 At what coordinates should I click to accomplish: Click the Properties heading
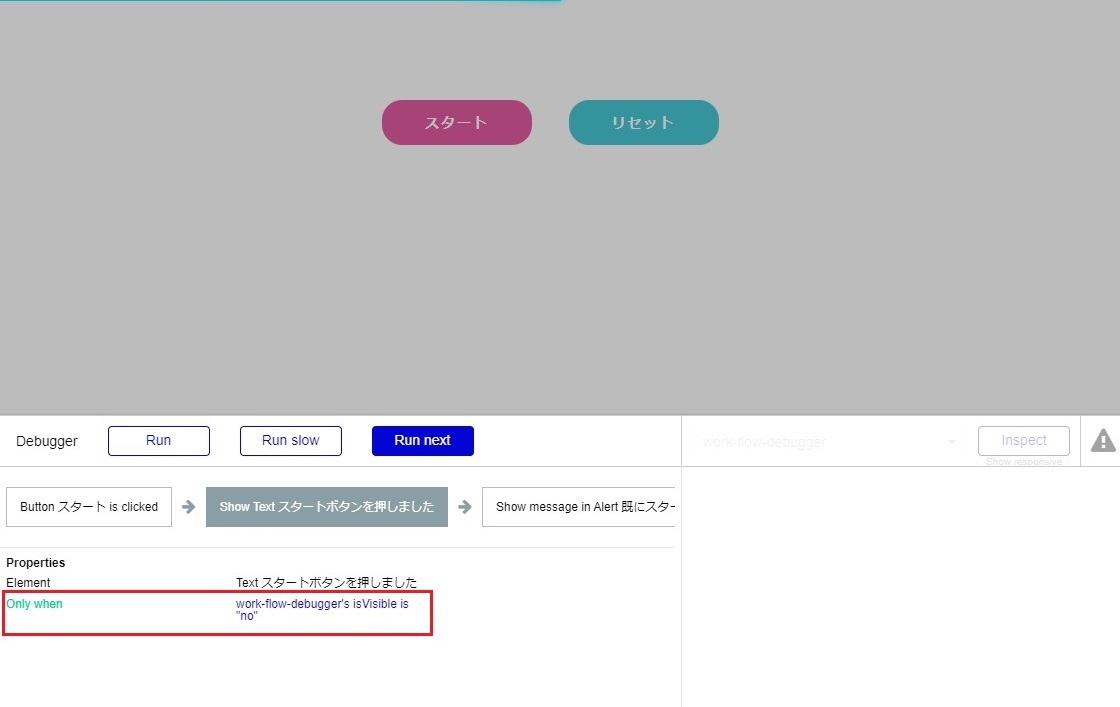(x=36, y=563)
